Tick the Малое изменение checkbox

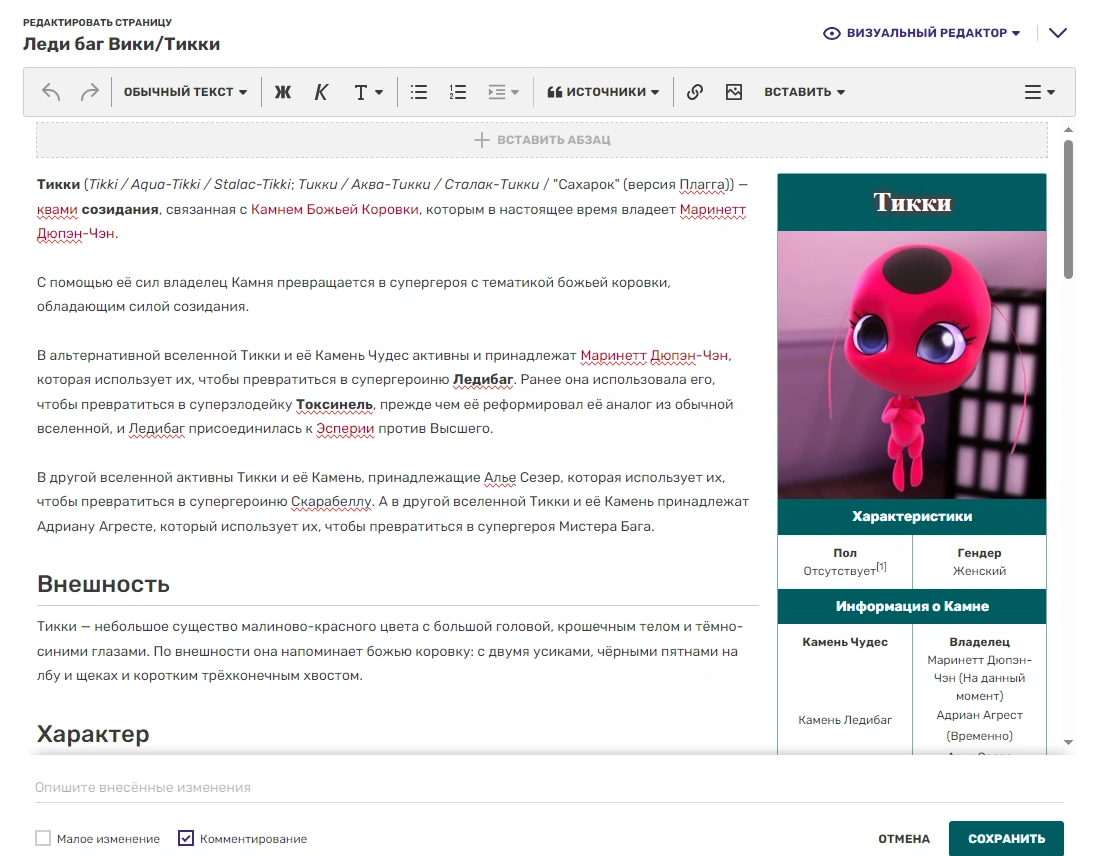pyautogui.click(x=43, y=838)
